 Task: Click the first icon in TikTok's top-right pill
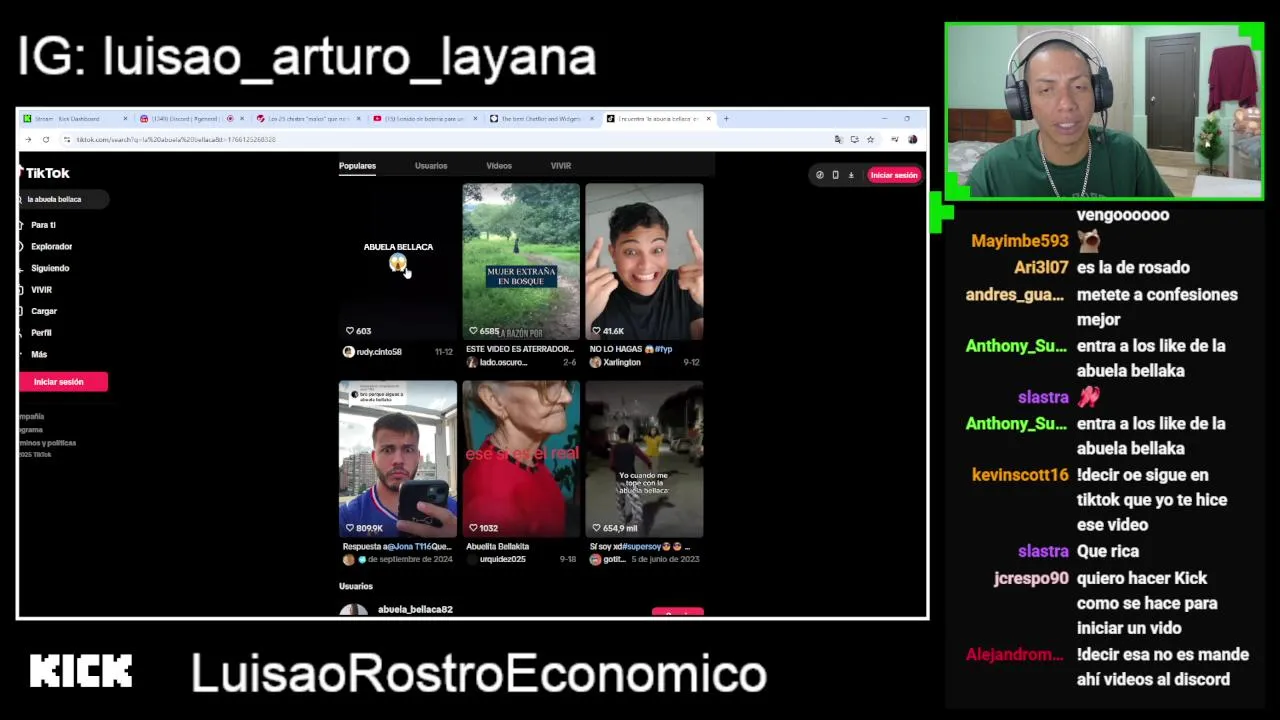point(820,175)
